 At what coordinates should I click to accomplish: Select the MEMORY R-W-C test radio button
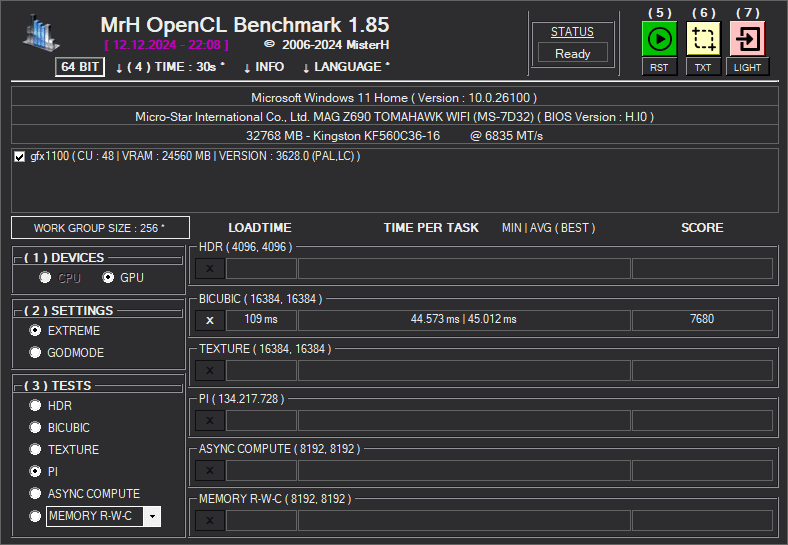pos(35,516)
